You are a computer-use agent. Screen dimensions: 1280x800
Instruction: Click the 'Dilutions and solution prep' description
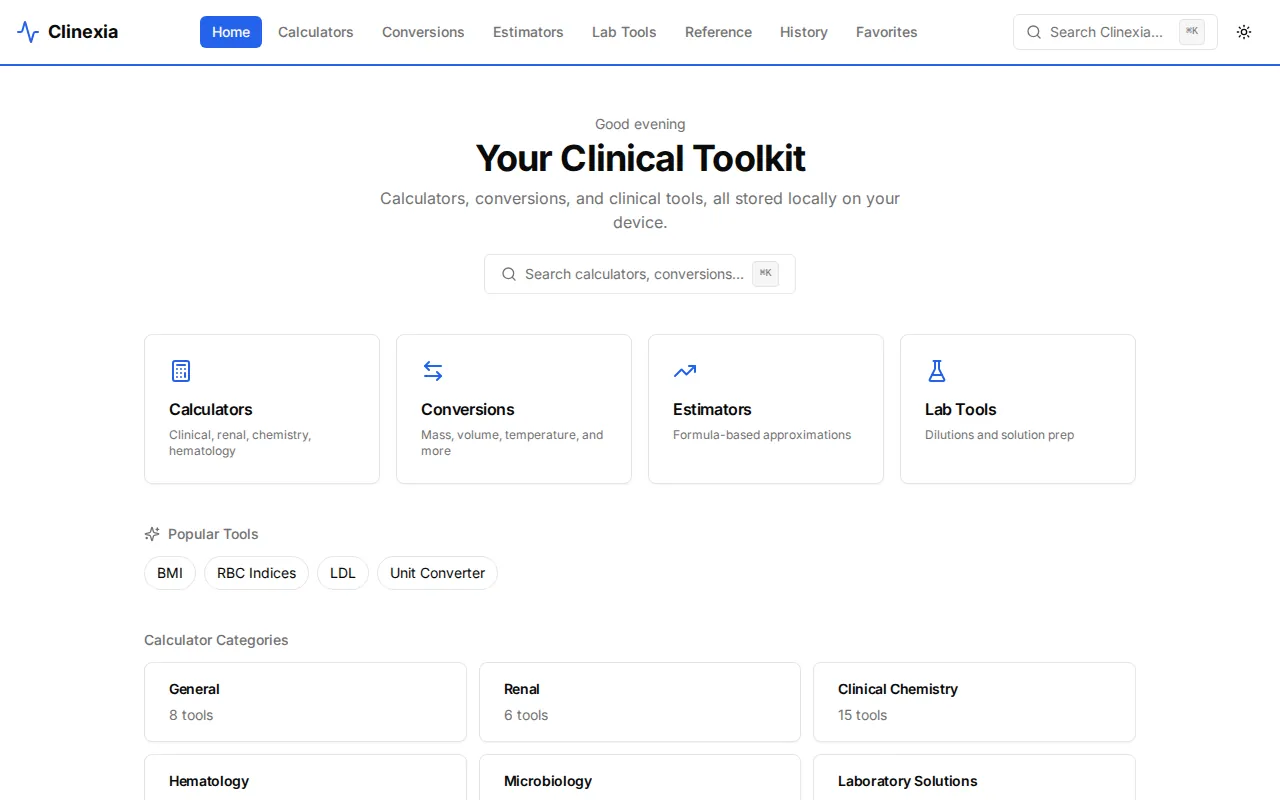pyautogui.click(x=999, y=435)
